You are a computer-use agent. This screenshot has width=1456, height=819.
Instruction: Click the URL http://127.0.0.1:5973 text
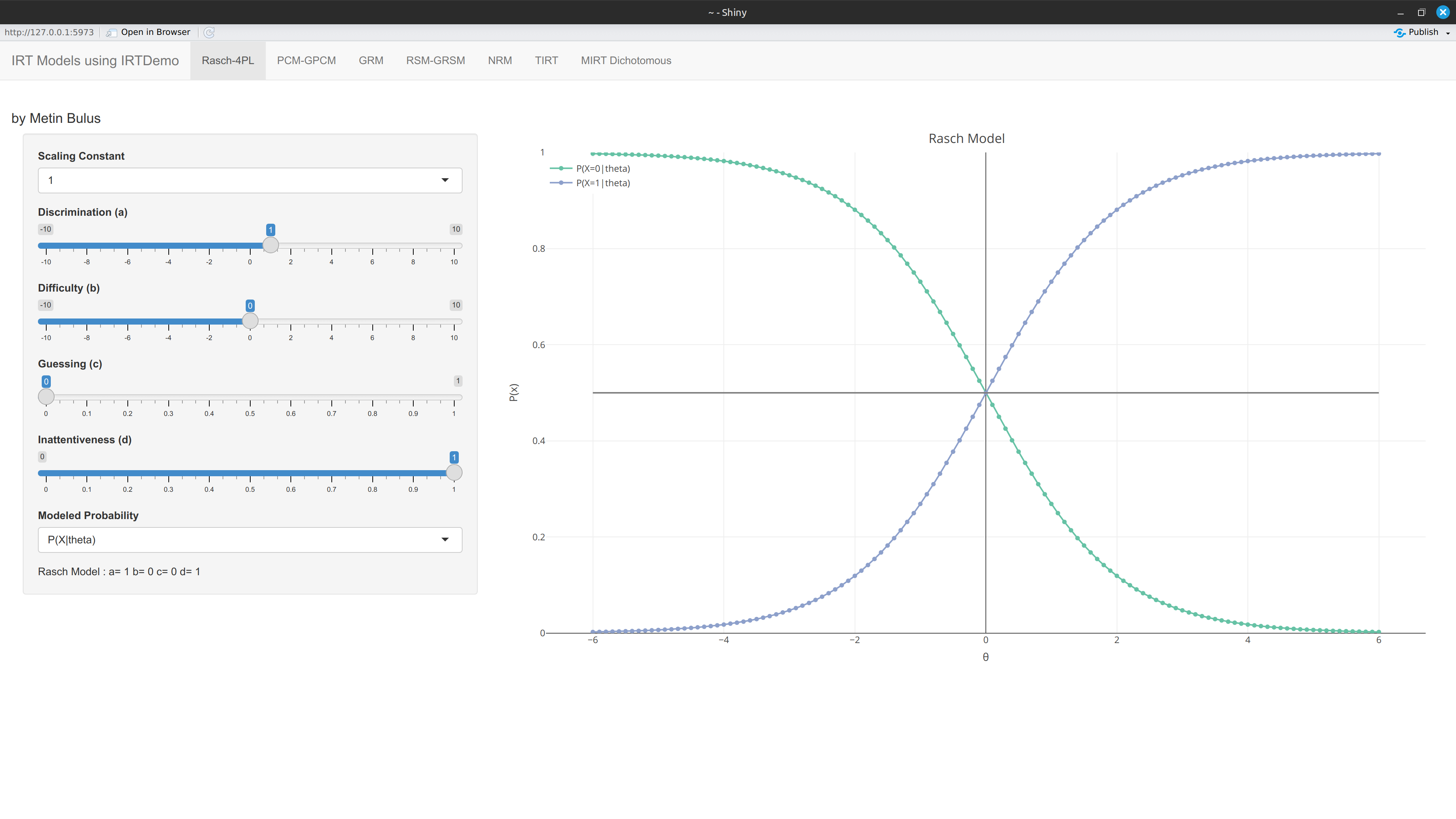(x=49, y=32)
